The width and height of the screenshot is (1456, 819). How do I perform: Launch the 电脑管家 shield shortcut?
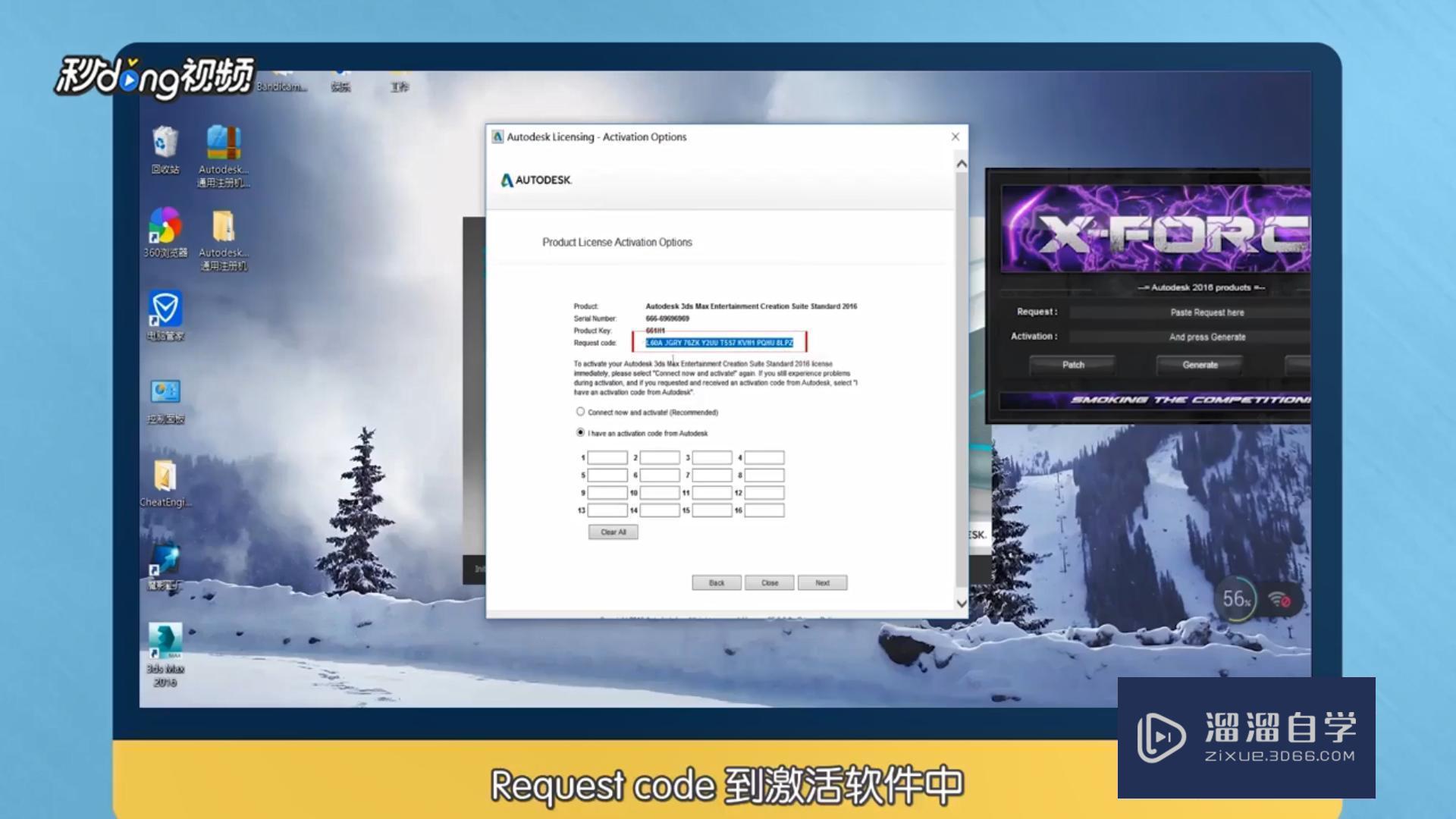point(165,315)
